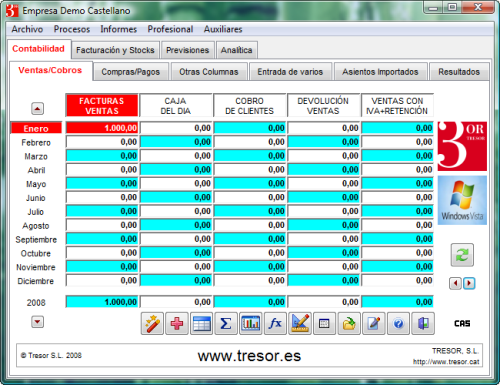Switch to the Compras/Pagos tab
This screenshot has height=385, width=500.
coord(131,72)
